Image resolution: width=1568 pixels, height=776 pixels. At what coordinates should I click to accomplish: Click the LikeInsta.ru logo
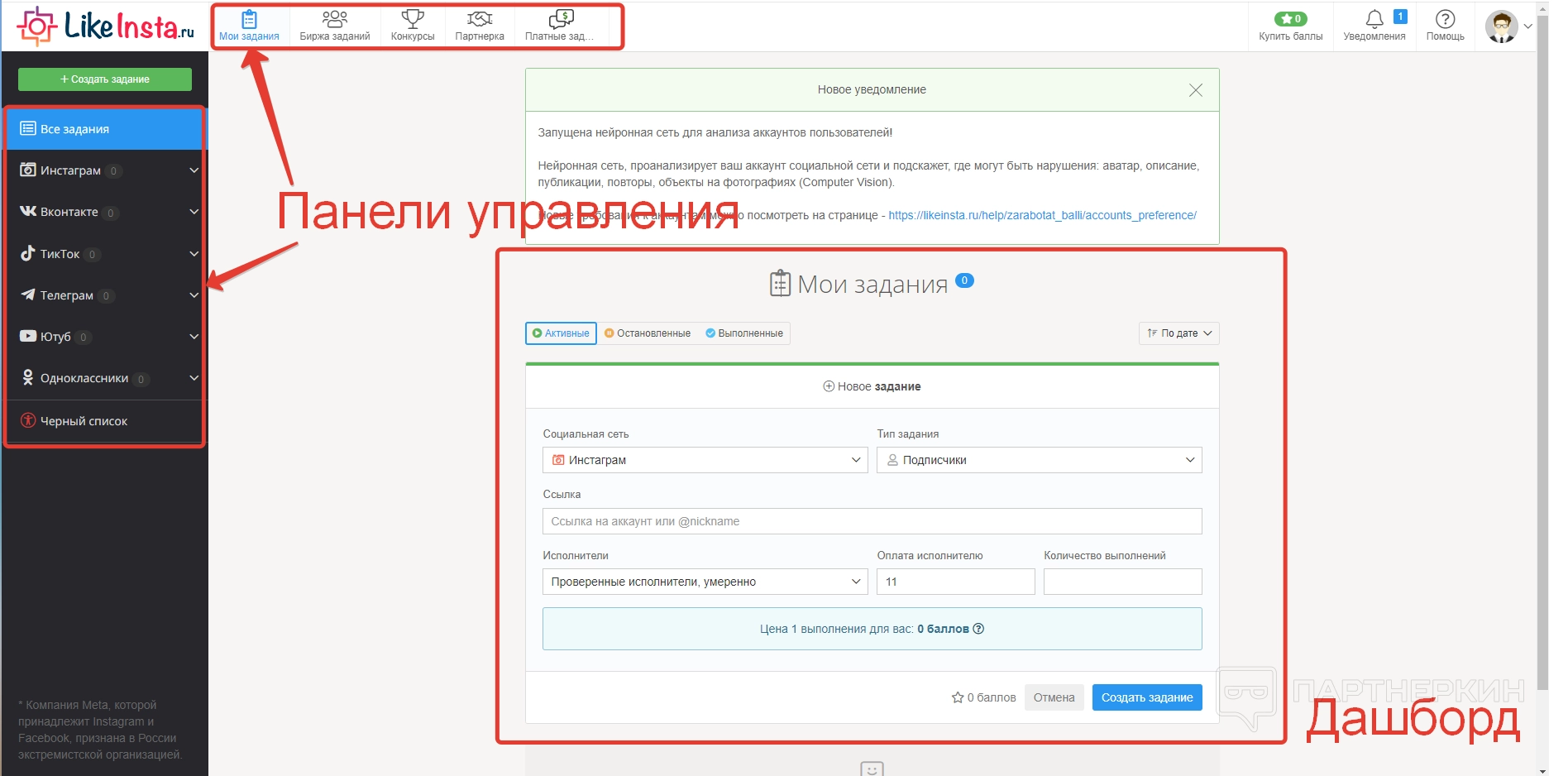point(106,26)
